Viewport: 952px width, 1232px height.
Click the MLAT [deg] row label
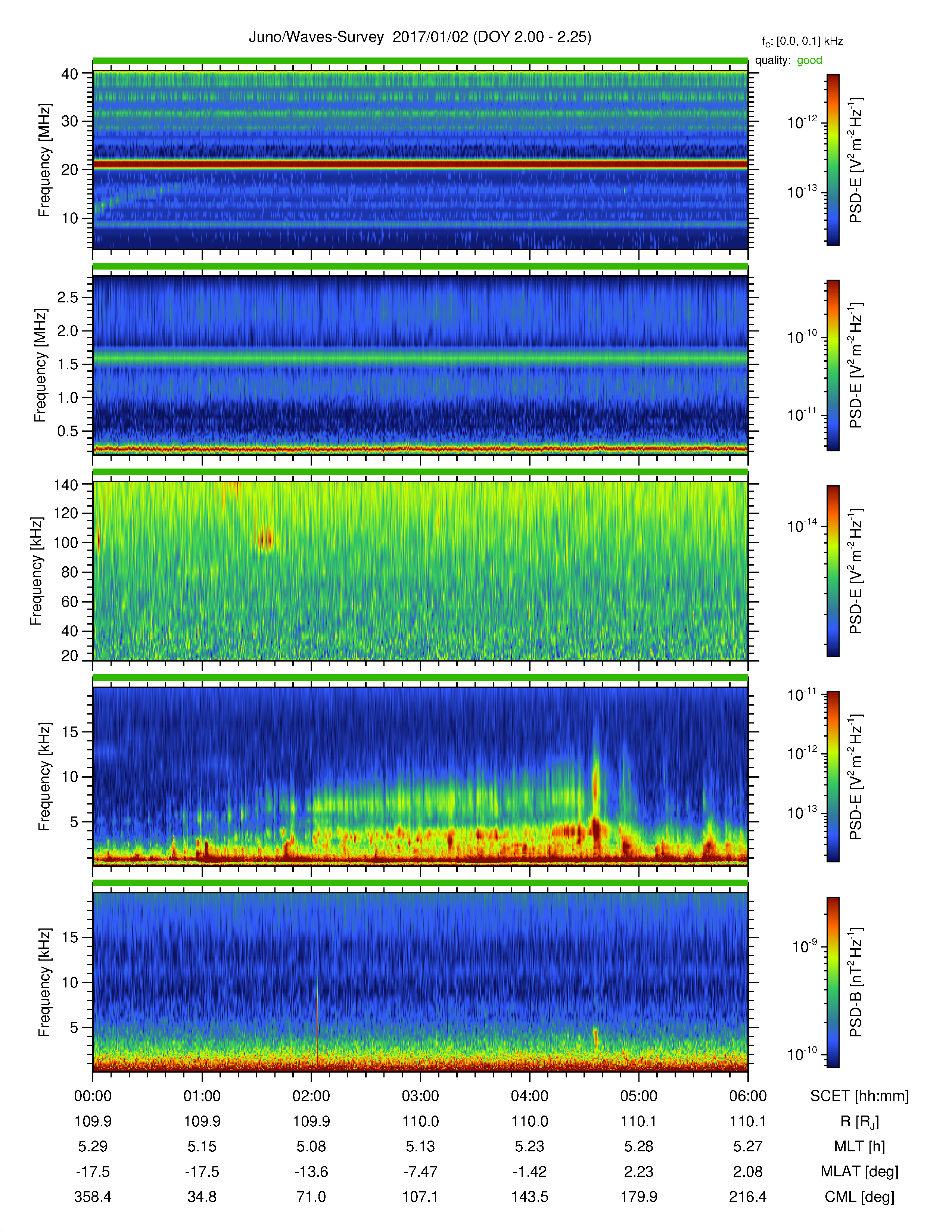[859, 1172]
